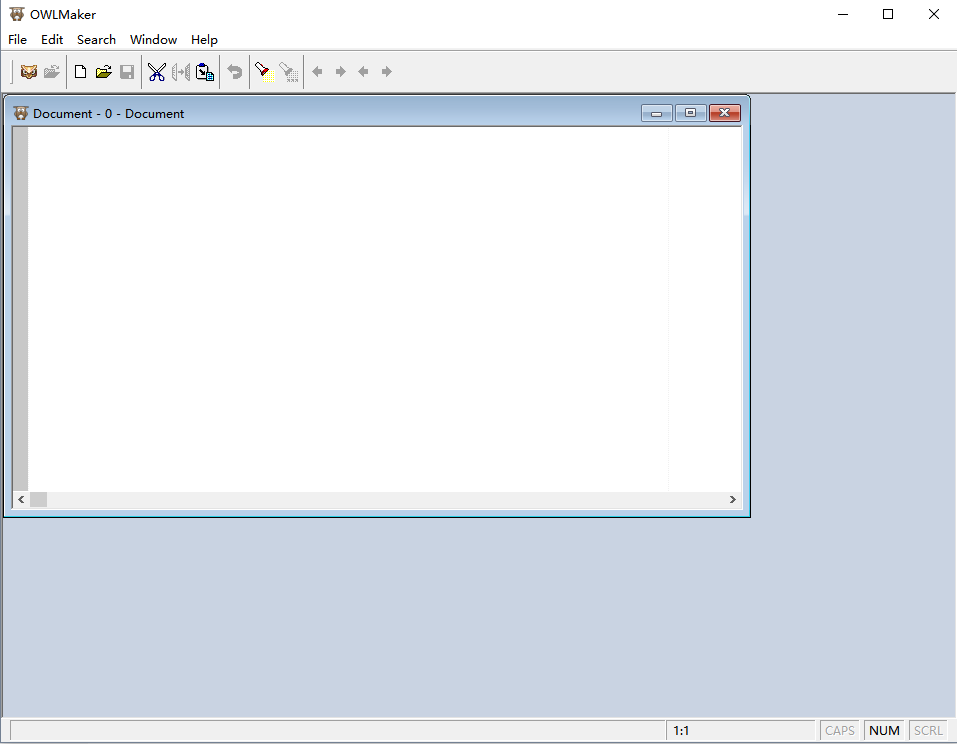Click the CAPS indicator in status bar
Image resolution: width=957 pixels, height=744 pixels.
(839, 731)
